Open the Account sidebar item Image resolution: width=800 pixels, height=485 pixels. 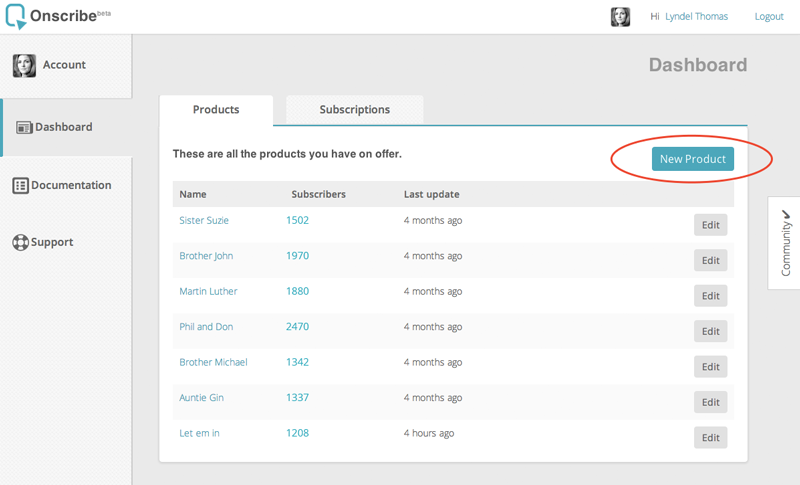66,66
